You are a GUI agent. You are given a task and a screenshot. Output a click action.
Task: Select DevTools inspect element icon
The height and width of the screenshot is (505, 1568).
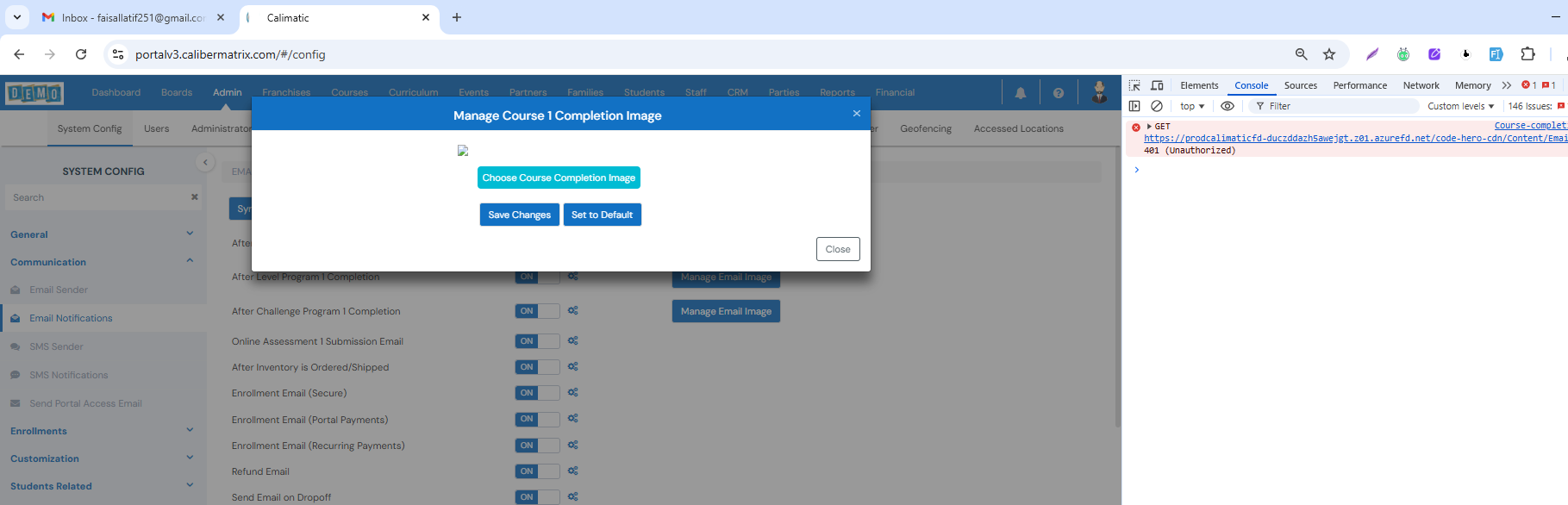pyautogui.click(x=1134, y=85)
